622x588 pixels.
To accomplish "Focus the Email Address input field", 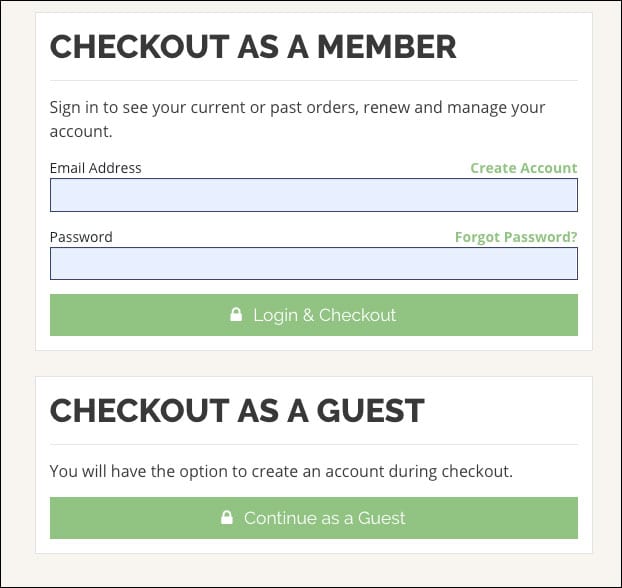I will (314, 195).
